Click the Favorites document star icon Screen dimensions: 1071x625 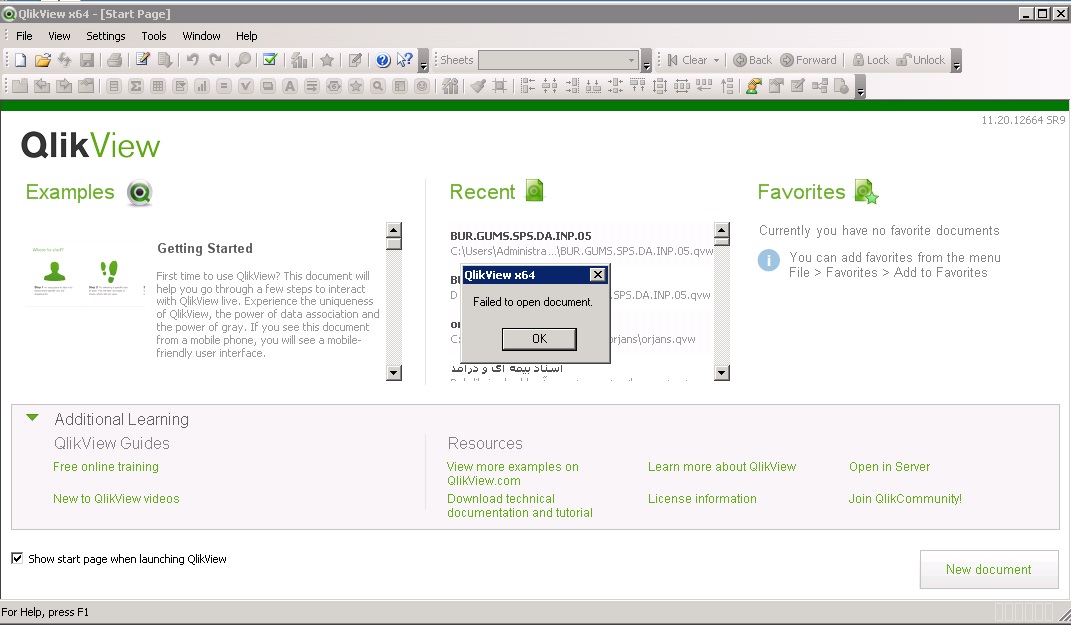tap(866, 192)
